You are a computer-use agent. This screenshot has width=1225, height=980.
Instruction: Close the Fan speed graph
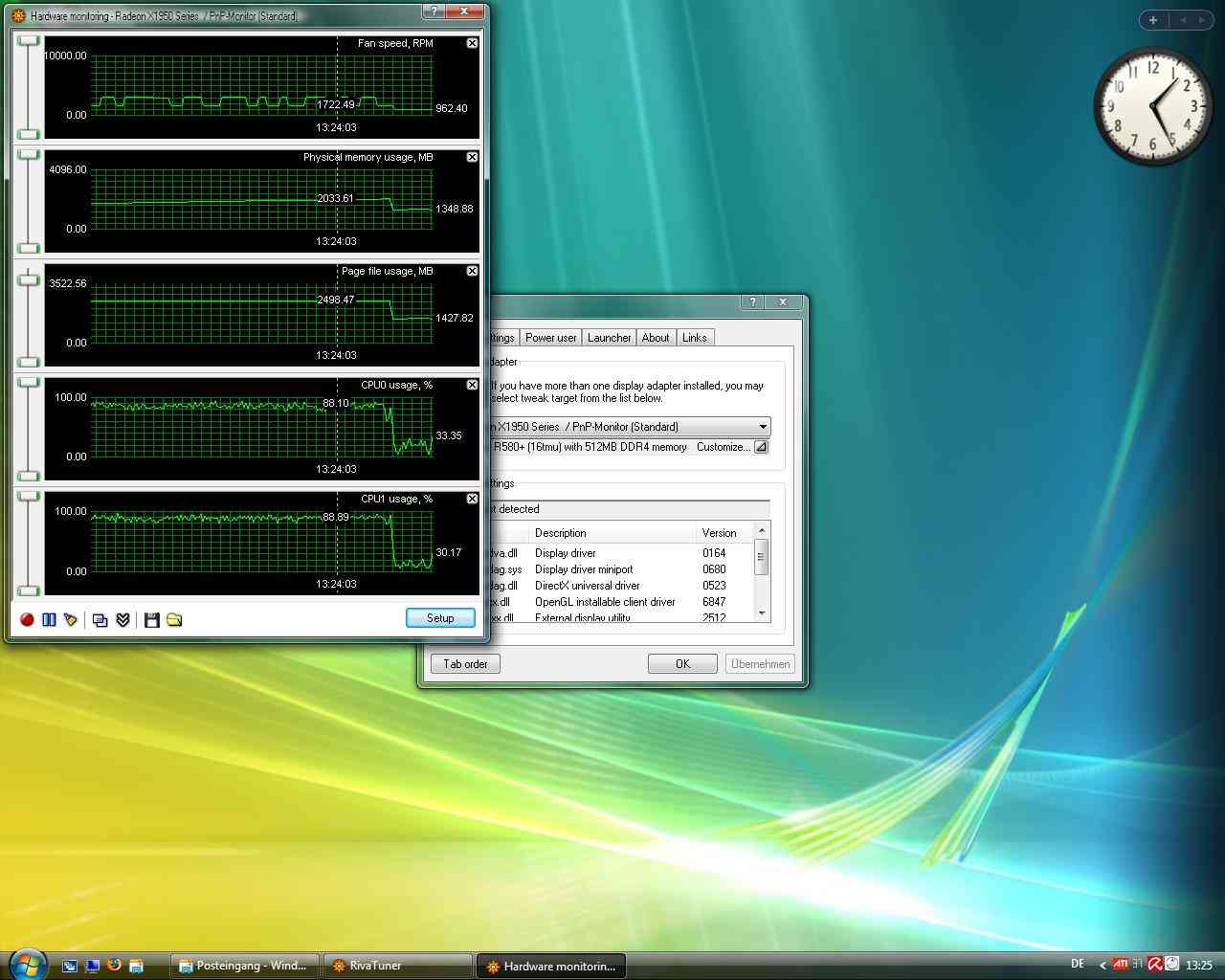pos(472,43)
